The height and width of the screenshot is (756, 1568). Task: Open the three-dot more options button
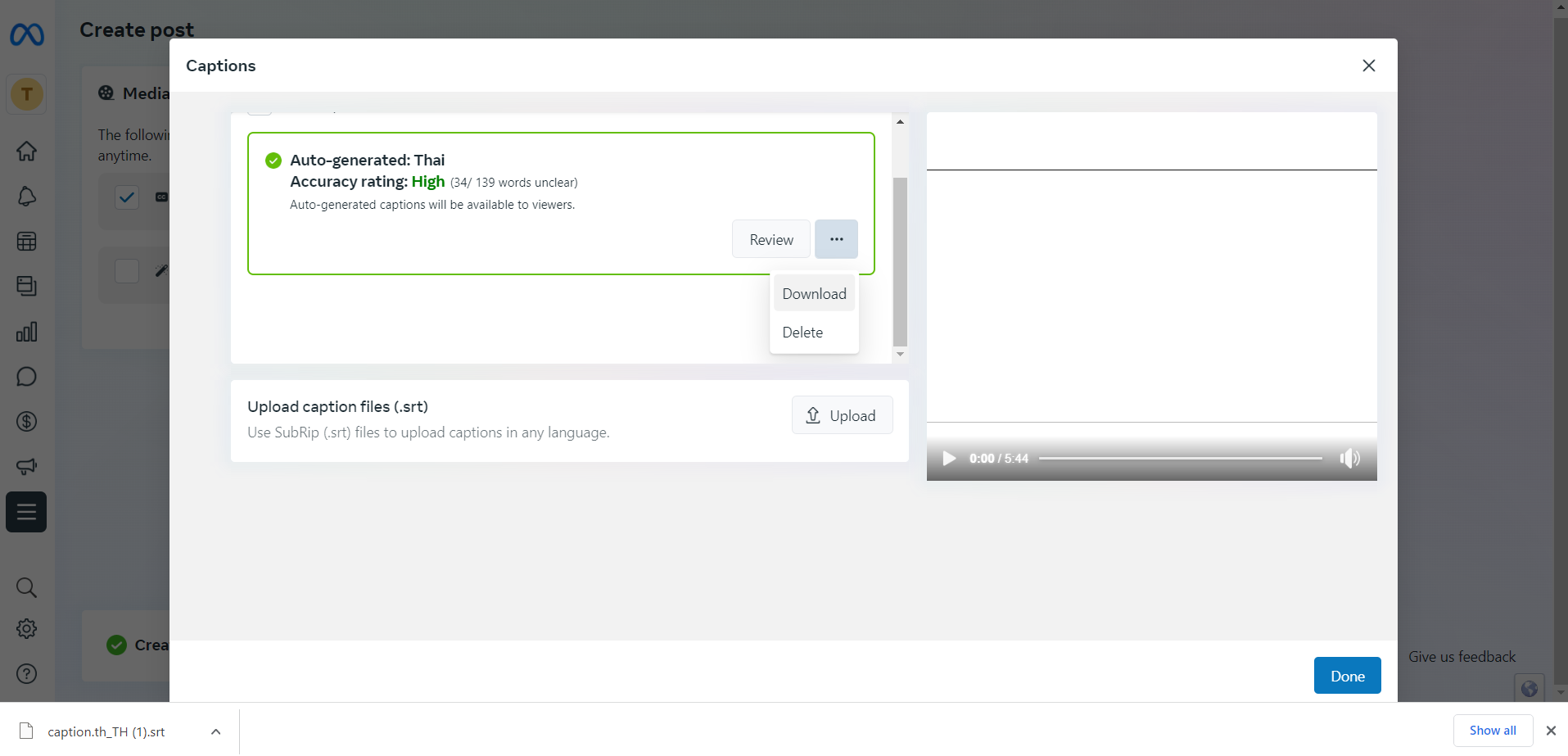point(836,239)
